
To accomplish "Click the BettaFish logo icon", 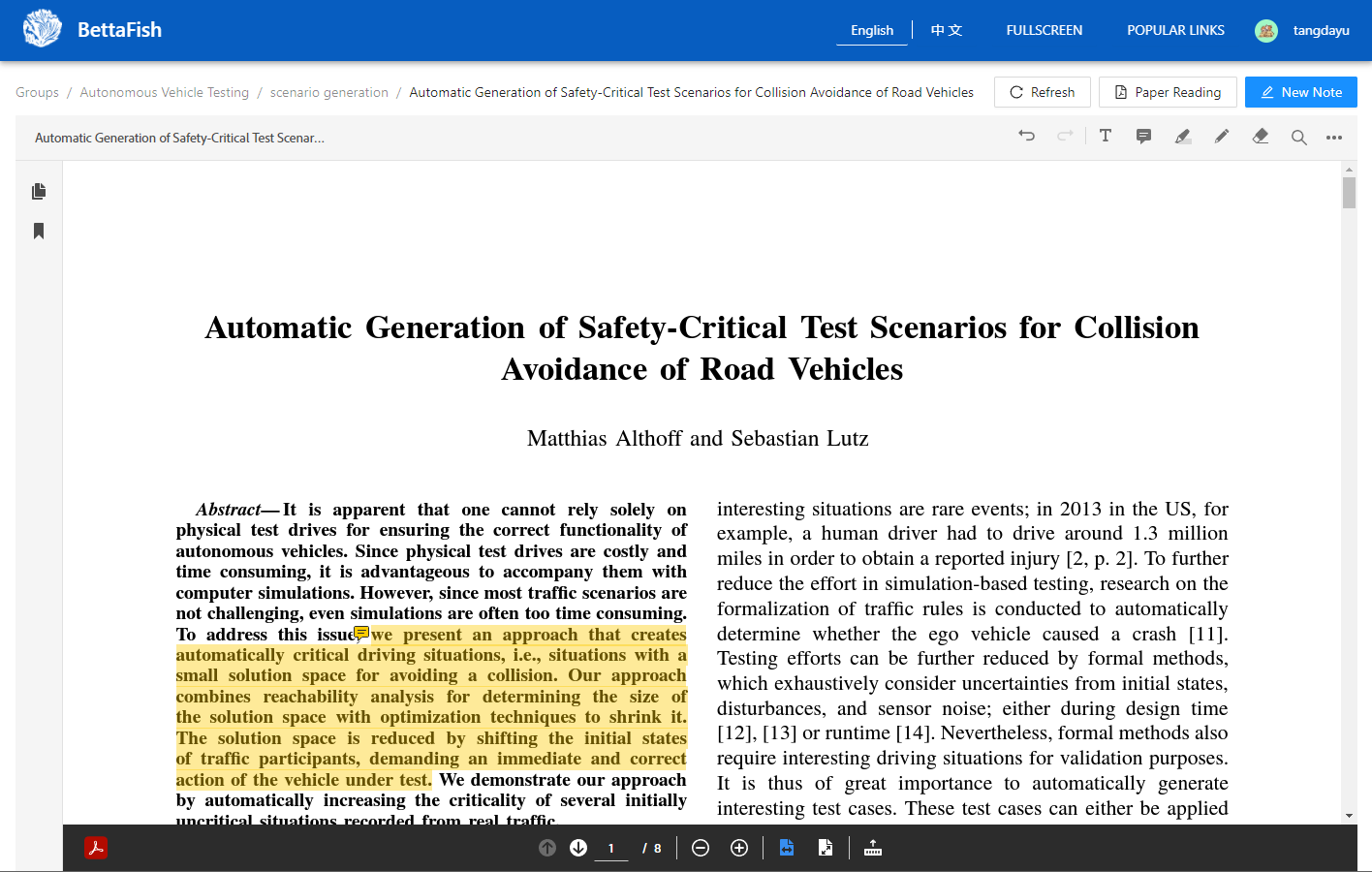I will tap(43, 29).
